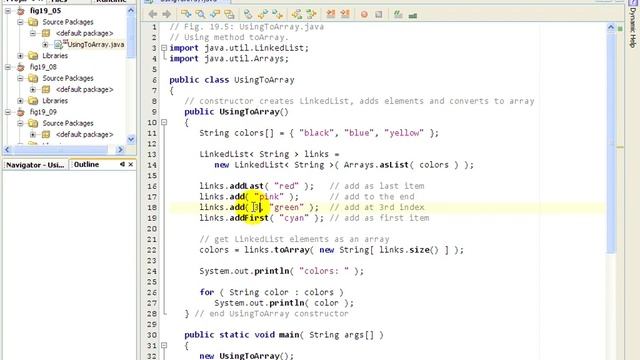Expand Libraries under fig19_08
The height and width of the screenshot is (360, 640).
point(20,101)
